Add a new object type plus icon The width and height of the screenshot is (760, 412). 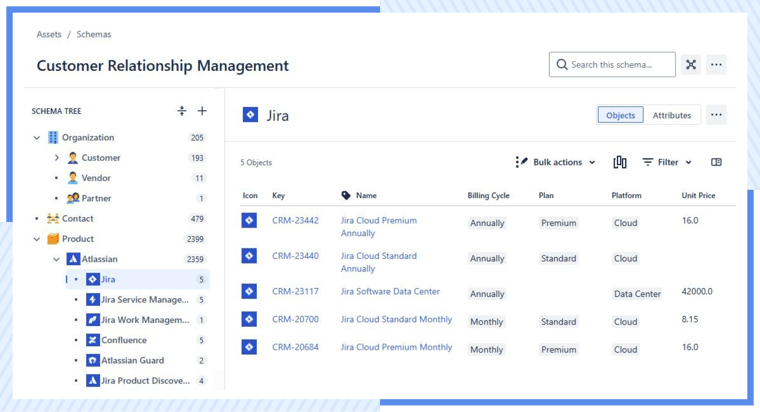(x=202, y=111)
